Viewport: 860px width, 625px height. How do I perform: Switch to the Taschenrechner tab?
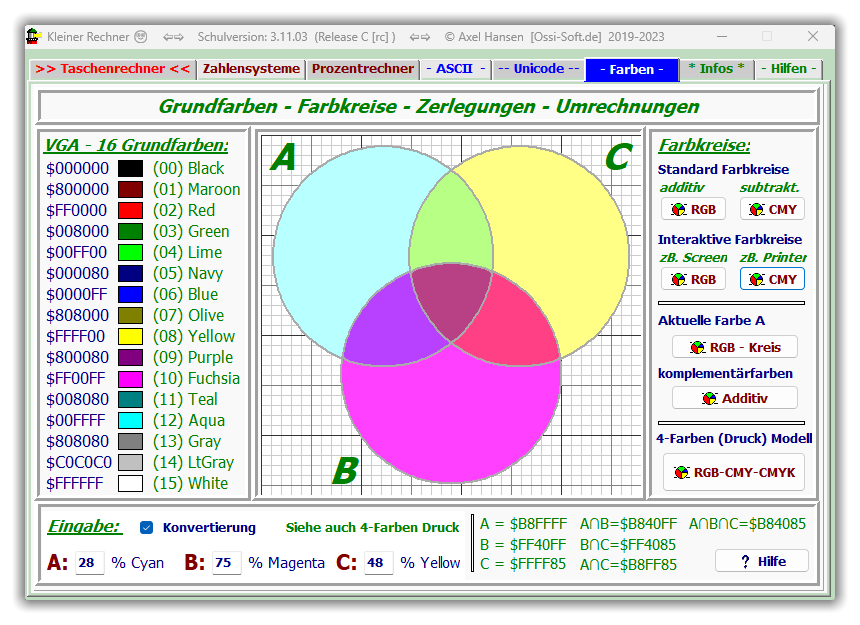pos(111,69)
